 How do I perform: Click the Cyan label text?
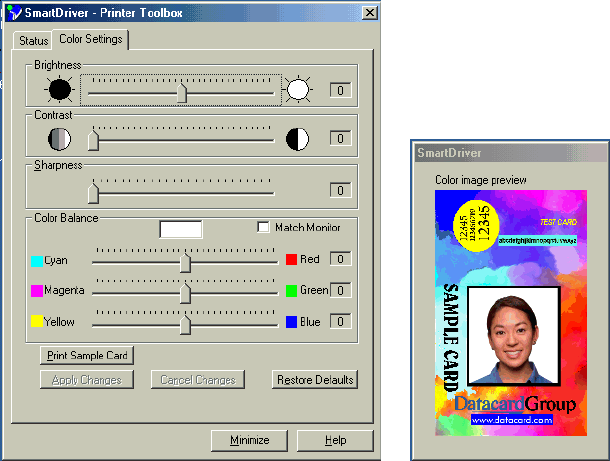[x=56, y=260]
